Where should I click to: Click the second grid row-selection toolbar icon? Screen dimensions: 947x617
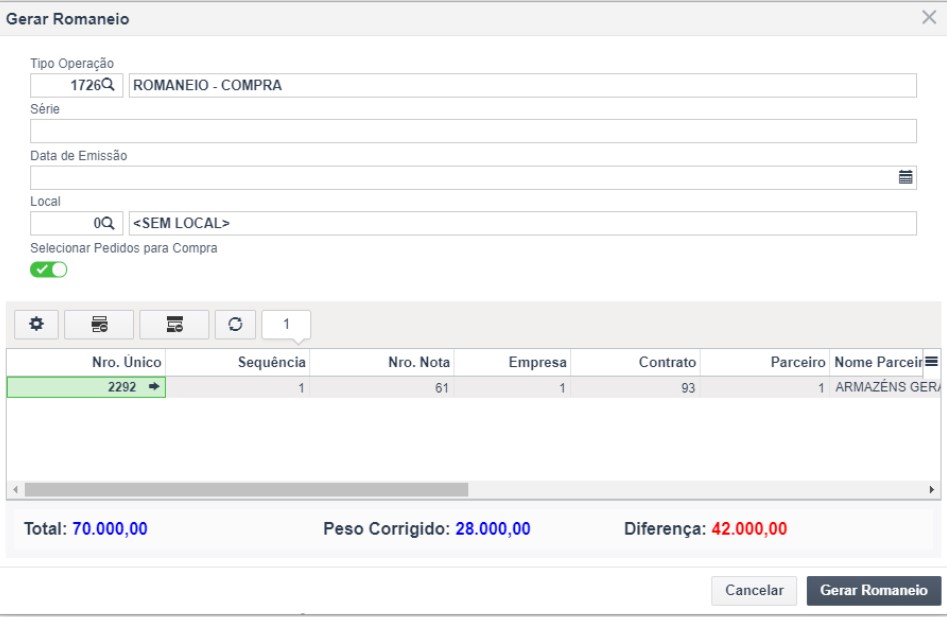pos(175,324)
